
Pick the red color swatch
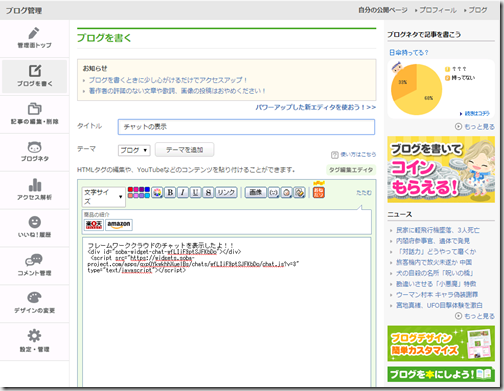[x=130, y=189]
